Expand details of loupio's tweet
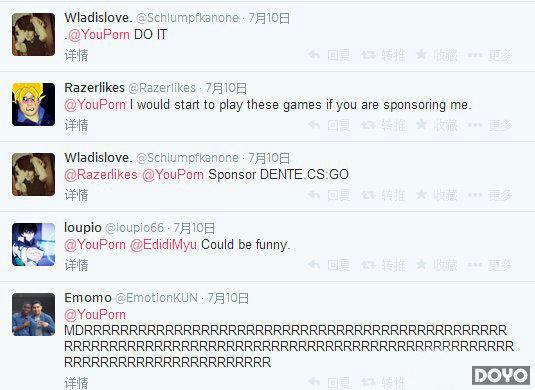The height and width of the screenshot is (390, 535). [x=76, y=265]
